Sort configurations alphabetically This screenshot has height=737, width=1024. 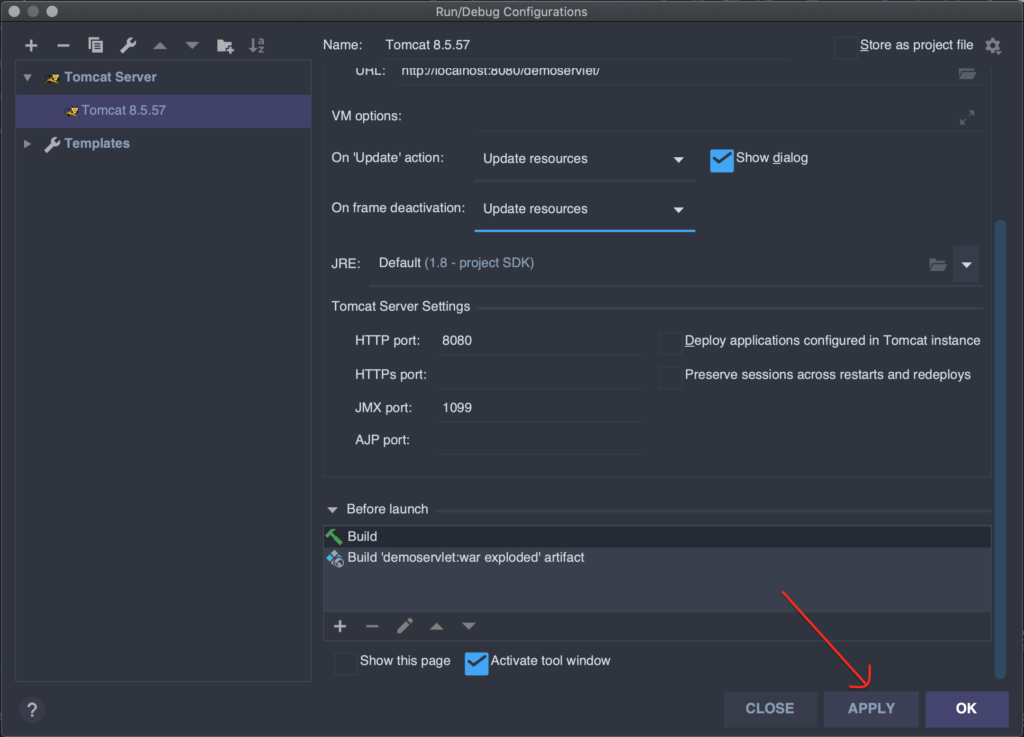tap(257, 45)
